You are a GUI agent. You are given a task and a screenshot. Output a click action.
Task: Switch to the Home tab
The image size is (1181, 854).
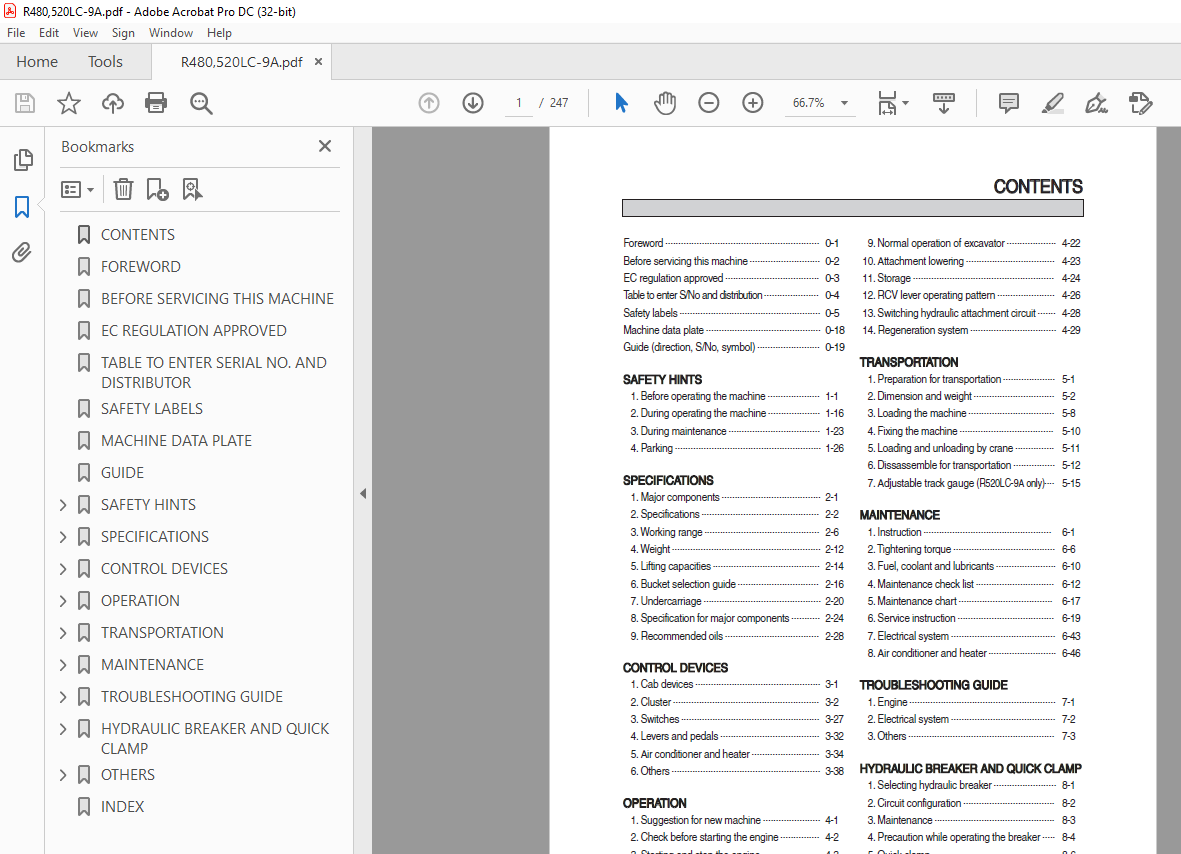pos(37,62)
